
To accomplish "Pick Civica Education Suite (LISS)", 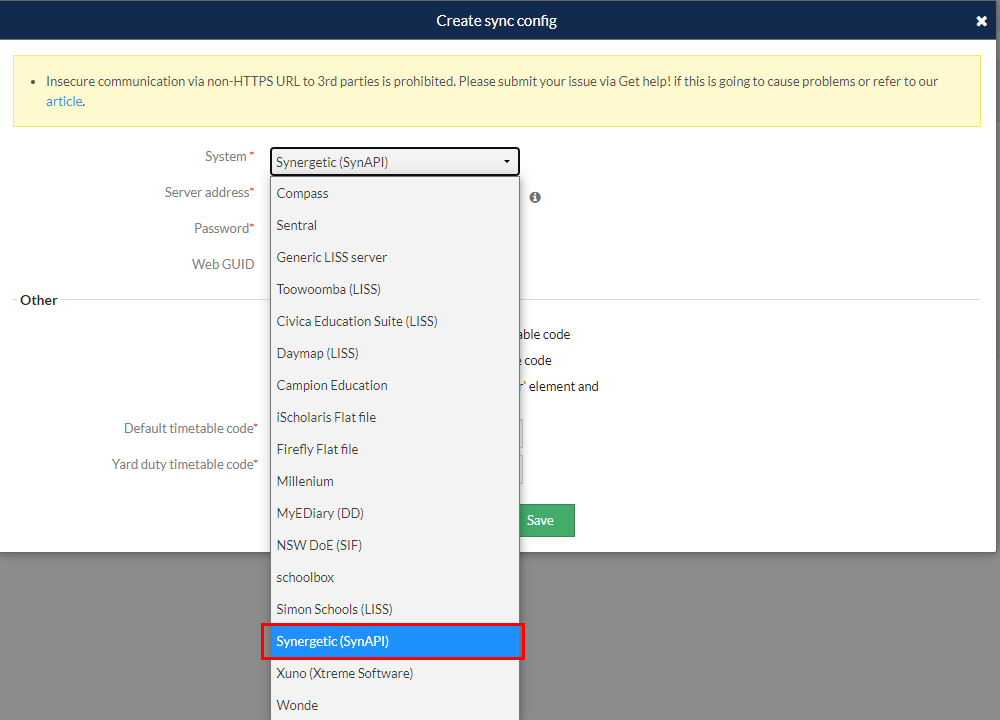I will pyautogui.click(x=395, y=321).
